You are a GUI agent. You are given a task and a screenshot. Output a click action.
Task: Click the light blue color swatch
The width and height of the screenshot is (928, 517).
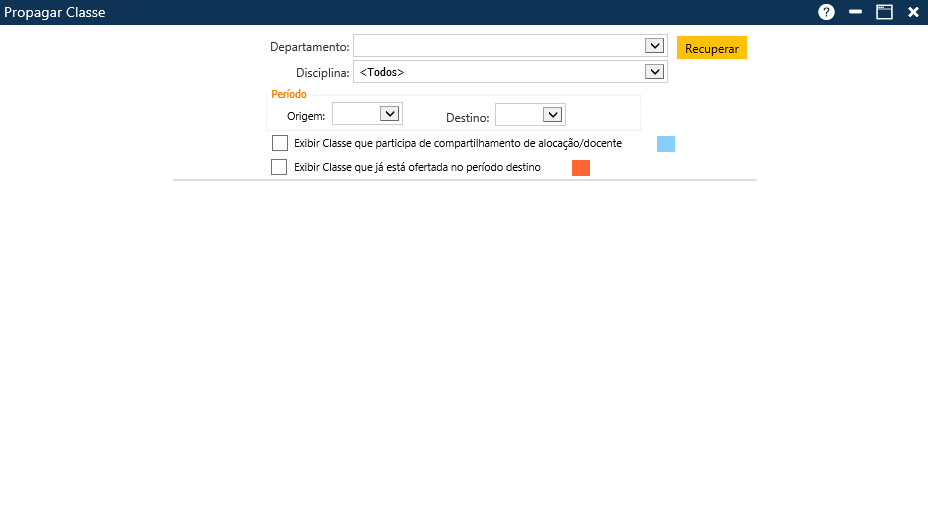point(666,144)
